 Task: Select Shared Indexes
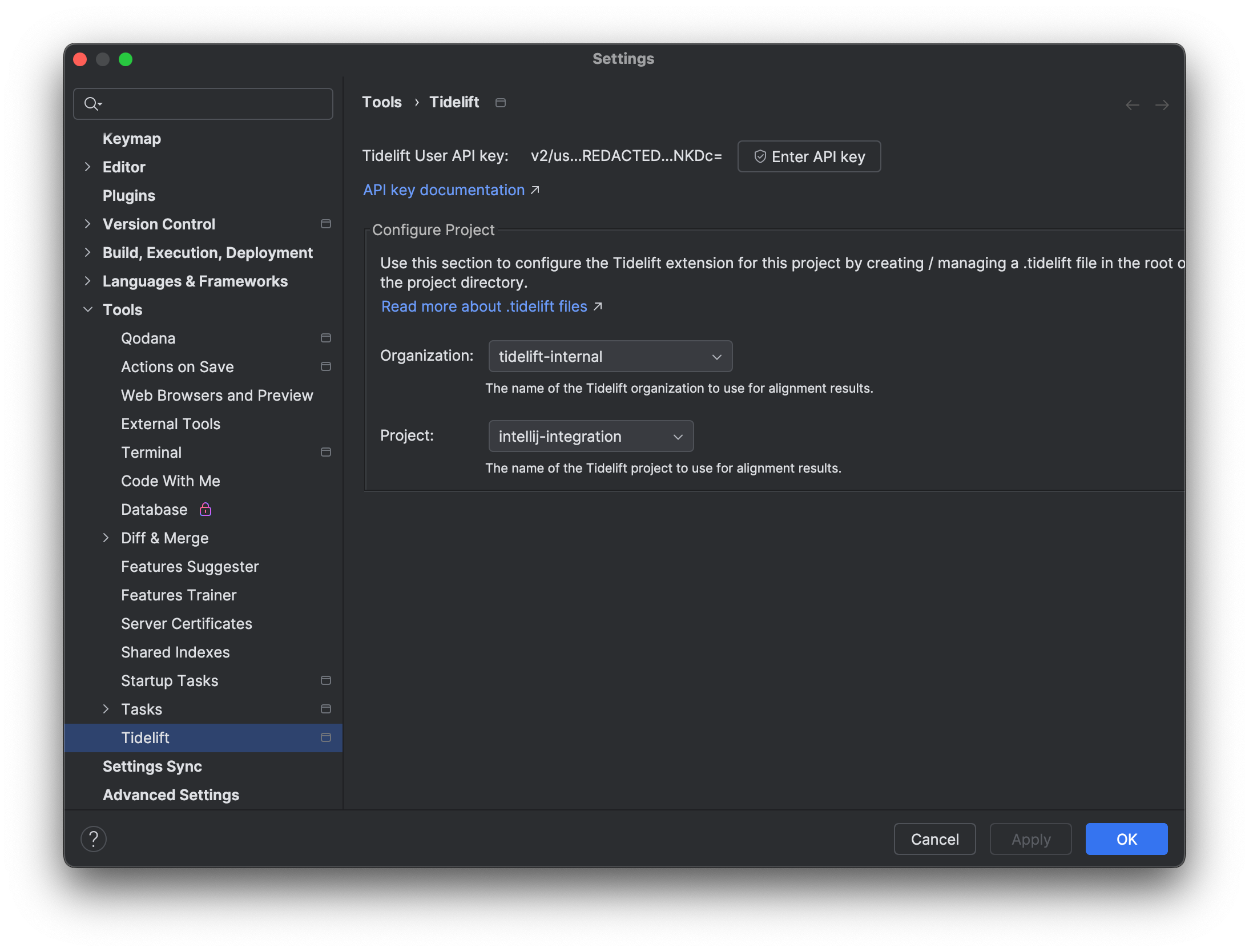pyautogui.click(x=175, y=652)
